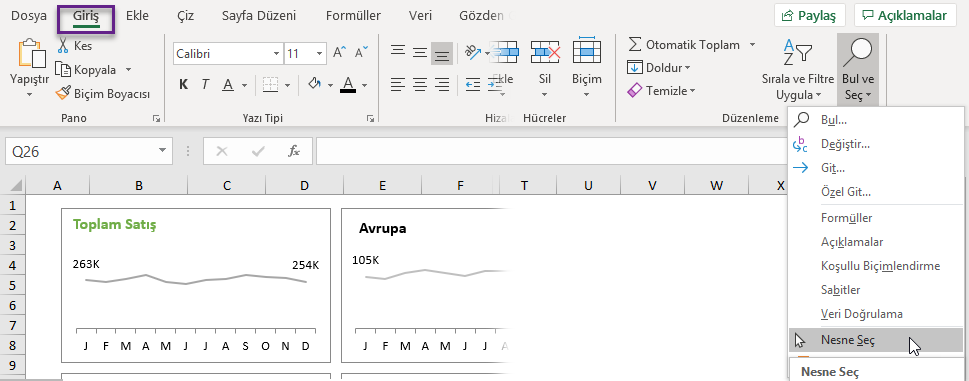This screenshot has width=969, height=381.
Task: Open the Dosya tab
Action: 29,15
